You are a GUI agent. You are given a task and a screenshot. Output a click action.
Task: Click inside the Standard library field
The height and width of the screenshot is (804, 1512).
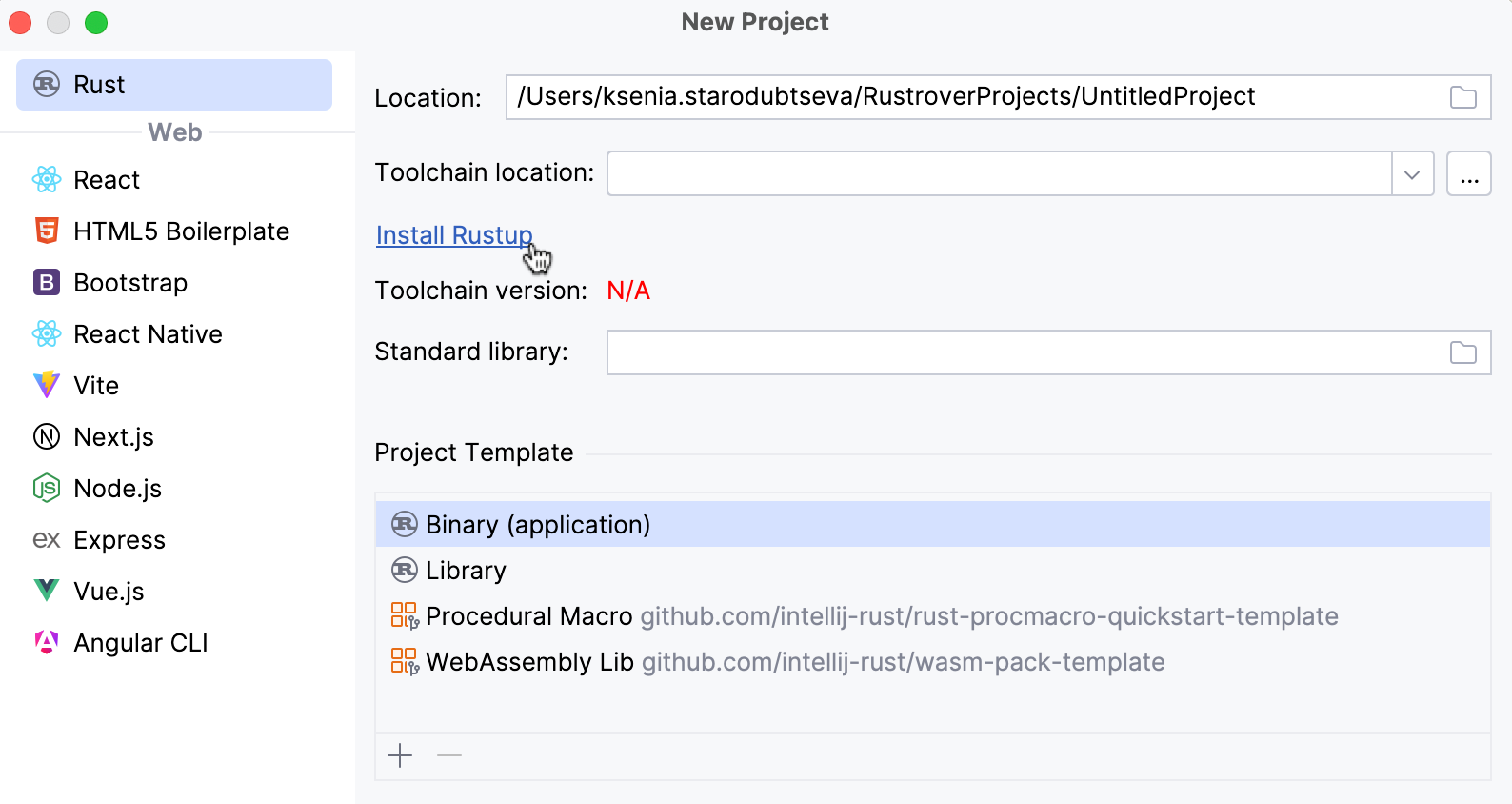pos(1019,352)
